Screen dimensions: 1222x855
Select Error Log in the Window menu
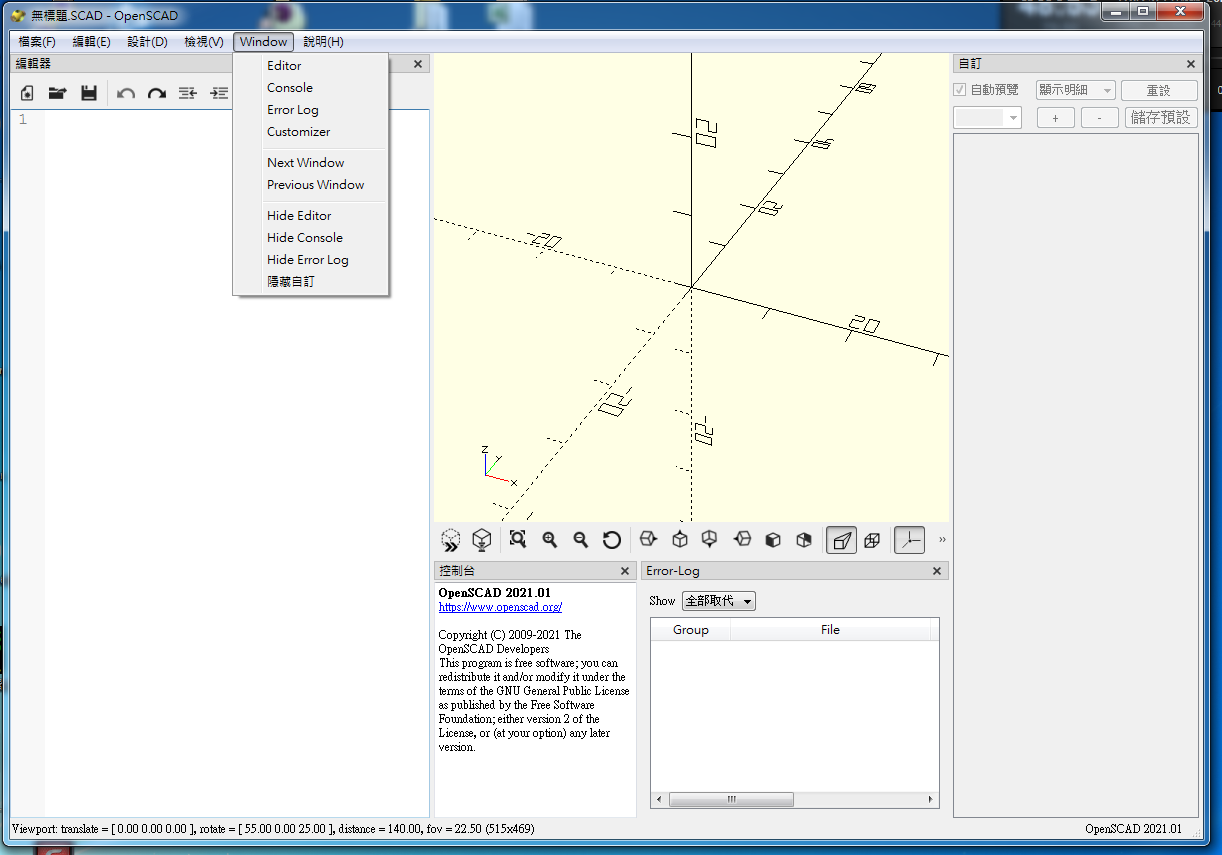310,110
